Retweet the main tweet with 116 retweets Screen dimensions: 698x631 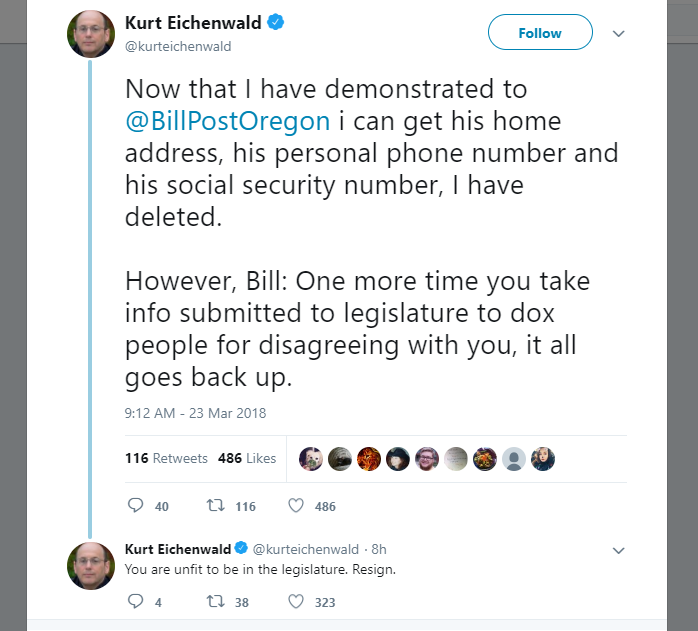215,505
